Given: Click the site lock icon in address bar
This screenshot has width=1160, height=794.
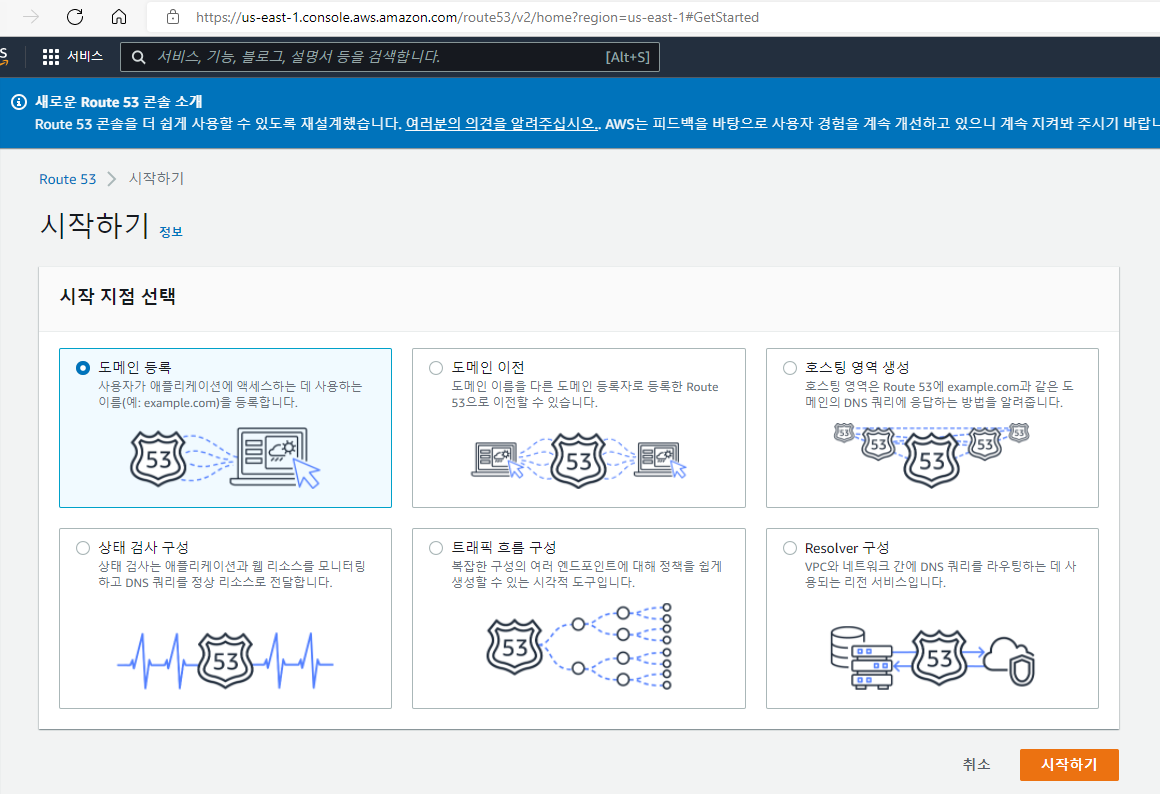Looking at the screenshot, I should coord(172,17).
